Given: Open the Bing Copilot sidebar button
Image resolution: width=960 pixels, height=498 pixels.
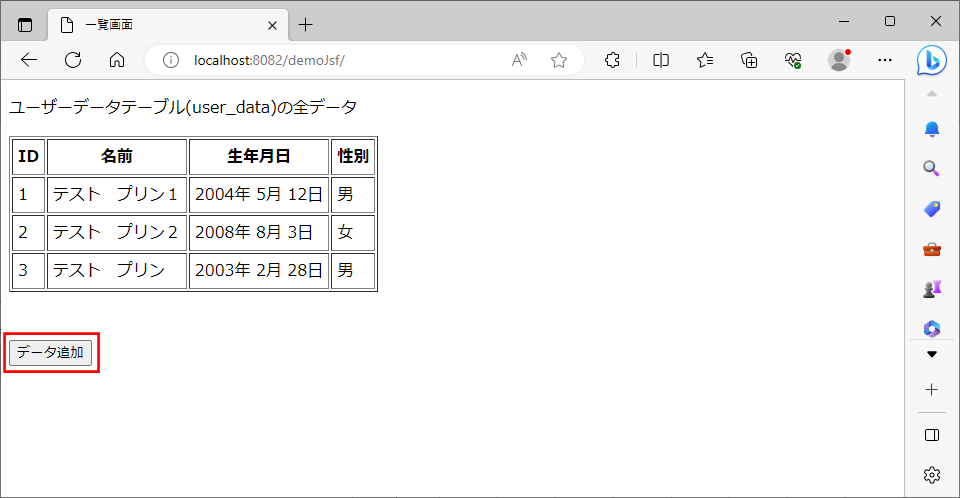Looking at the screenshot, I should click(932, 60).
